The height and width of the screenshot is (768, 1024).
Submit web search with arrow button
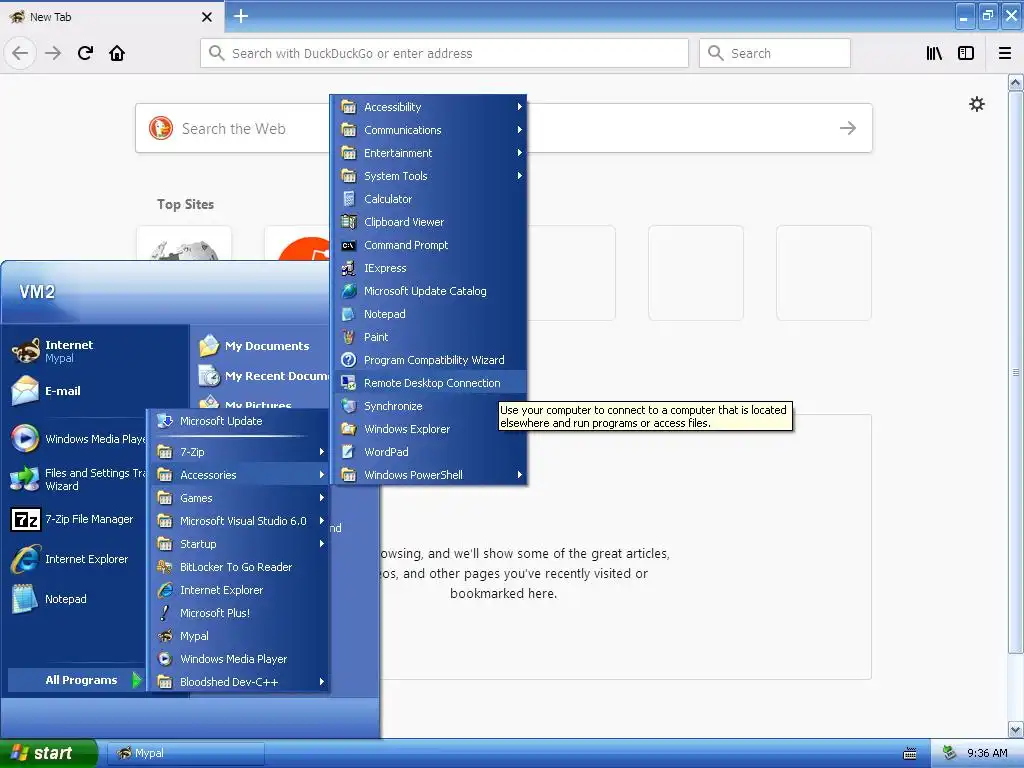(x=848, y=128)
